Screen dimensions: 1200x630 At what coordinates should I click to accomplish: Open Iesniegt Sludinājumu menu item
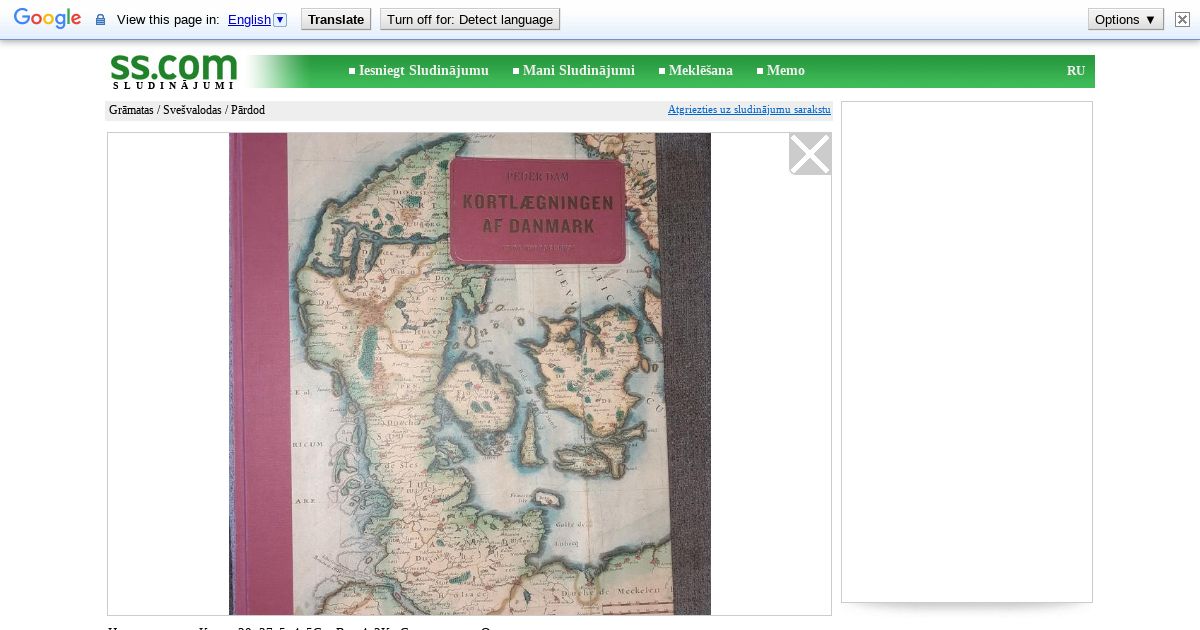[423, 70]
